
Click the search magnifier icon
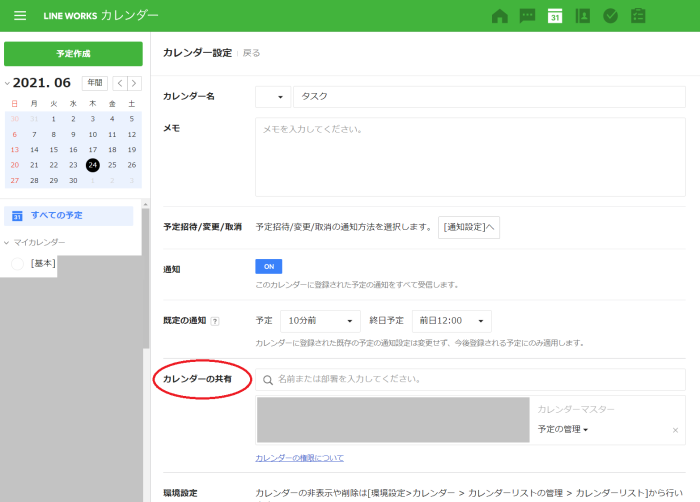tap(268, 380)
